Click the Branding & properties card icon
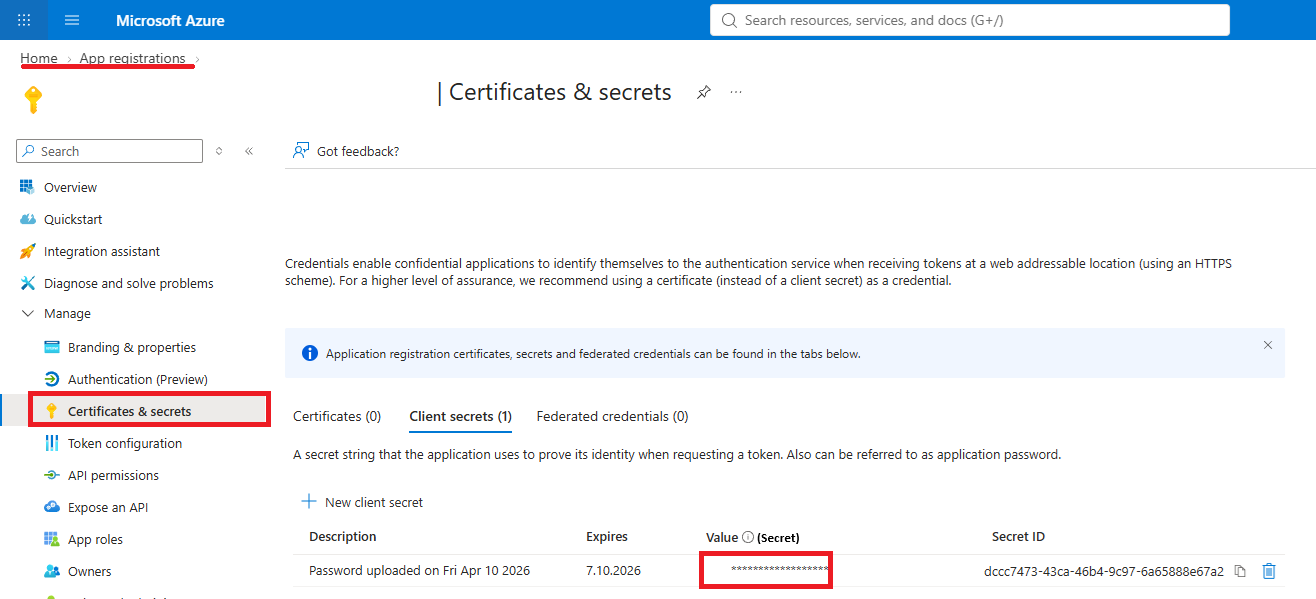 52,347
